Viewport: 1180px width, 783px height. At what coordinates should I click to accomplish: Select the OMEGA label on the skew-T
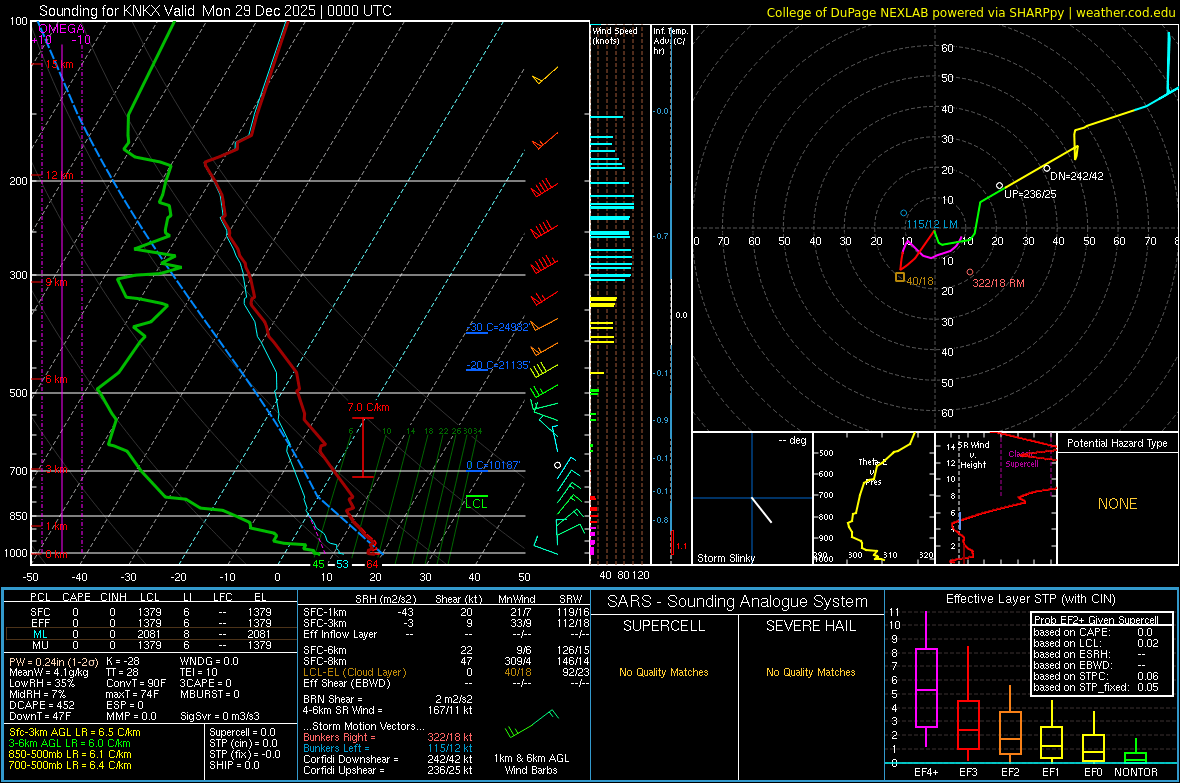61,29
